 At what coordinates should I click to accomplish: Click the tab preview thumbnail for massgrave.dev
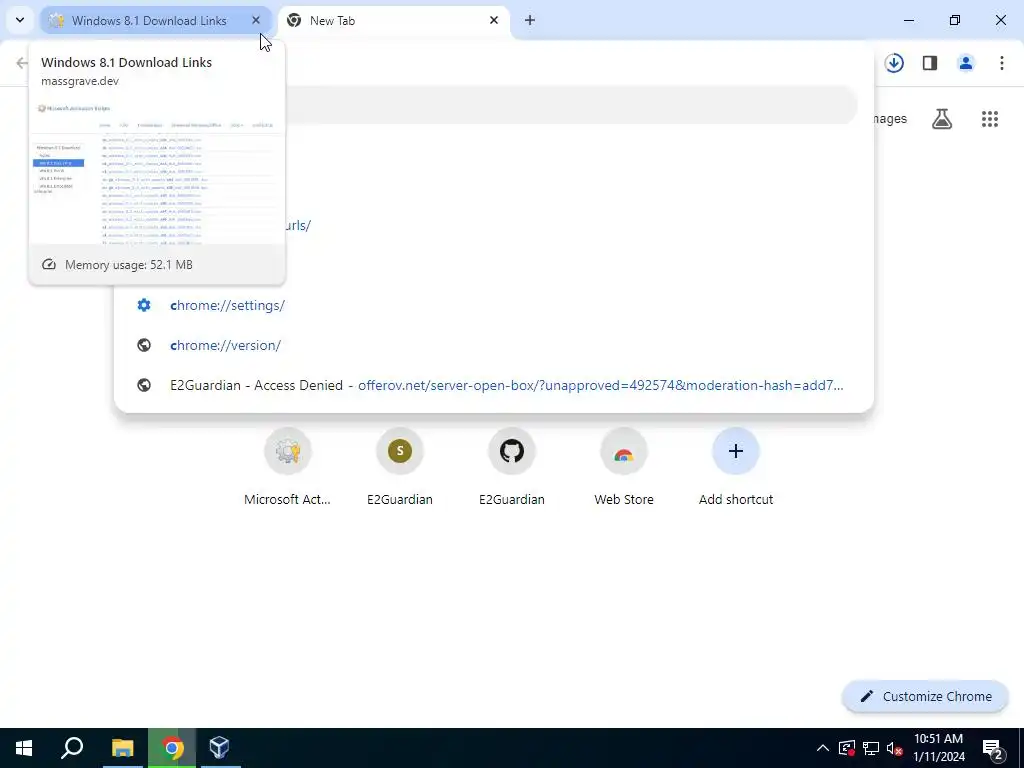[157, 170]
